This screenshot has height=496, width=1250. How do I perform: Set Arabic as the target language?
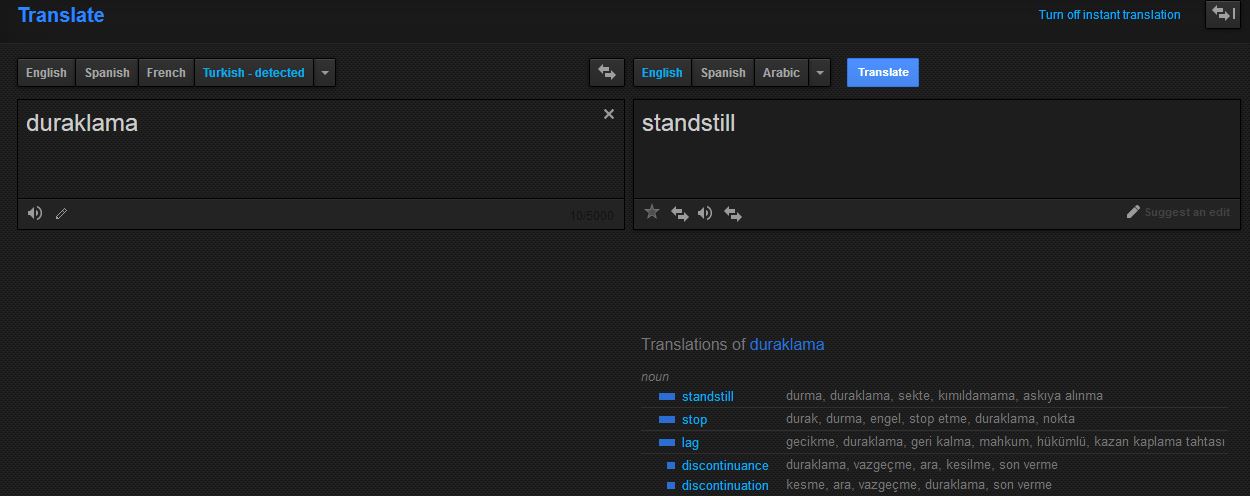[x=781, y=73]
